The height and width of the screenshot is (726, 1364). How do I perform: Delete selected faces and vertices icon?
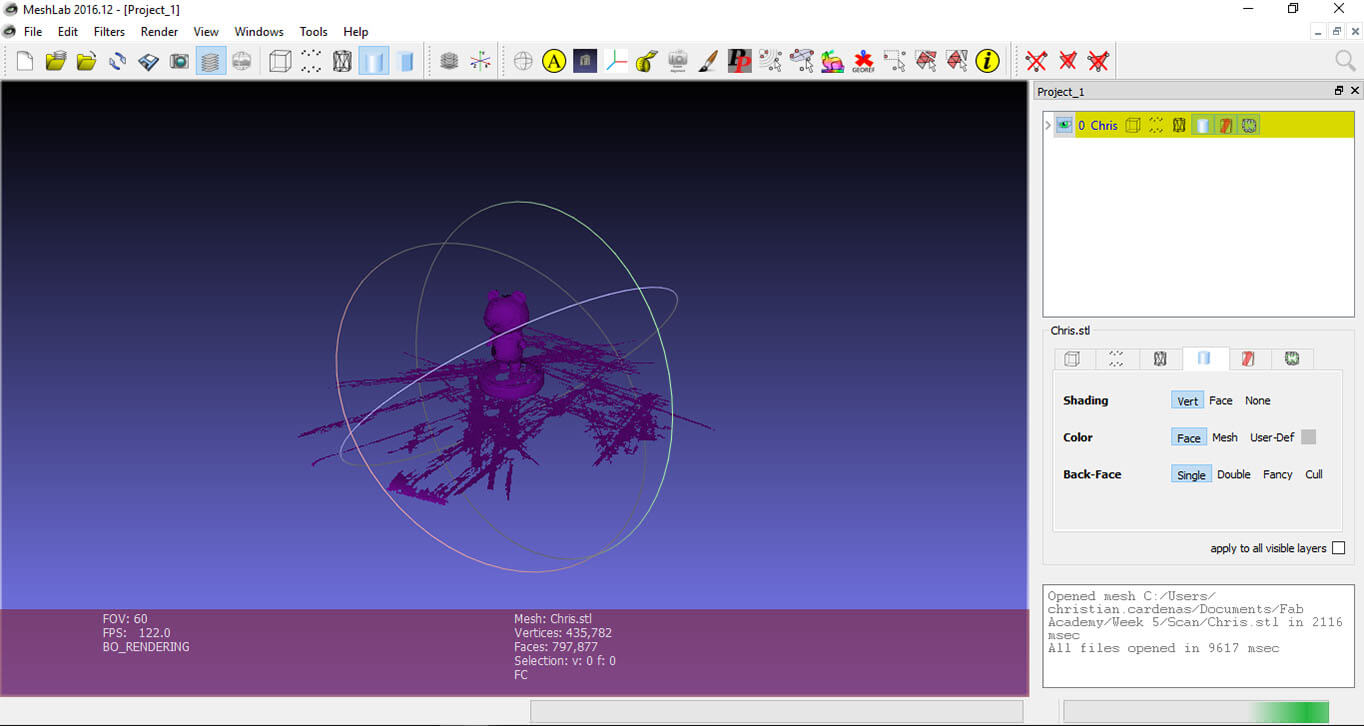(x=1098, y=61)
